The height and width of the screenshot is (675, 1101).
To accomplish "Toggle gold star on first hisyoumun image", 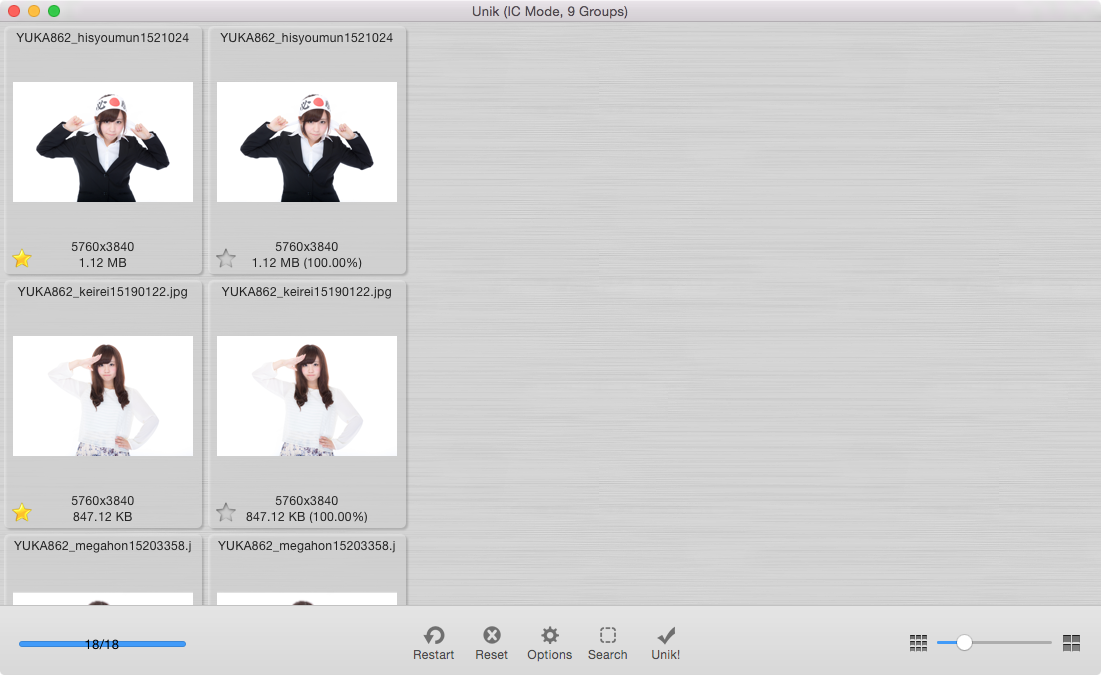I will tap(22, 258).
